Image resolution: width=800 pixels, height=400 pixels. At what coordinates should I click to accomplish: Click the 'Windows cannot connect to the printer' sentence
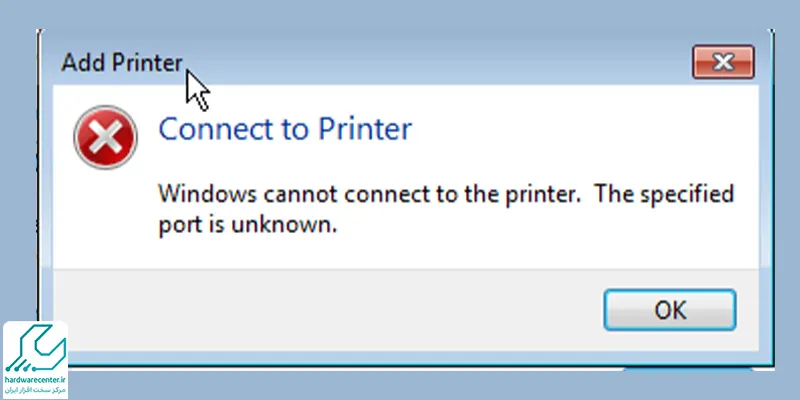pos(370,194)
